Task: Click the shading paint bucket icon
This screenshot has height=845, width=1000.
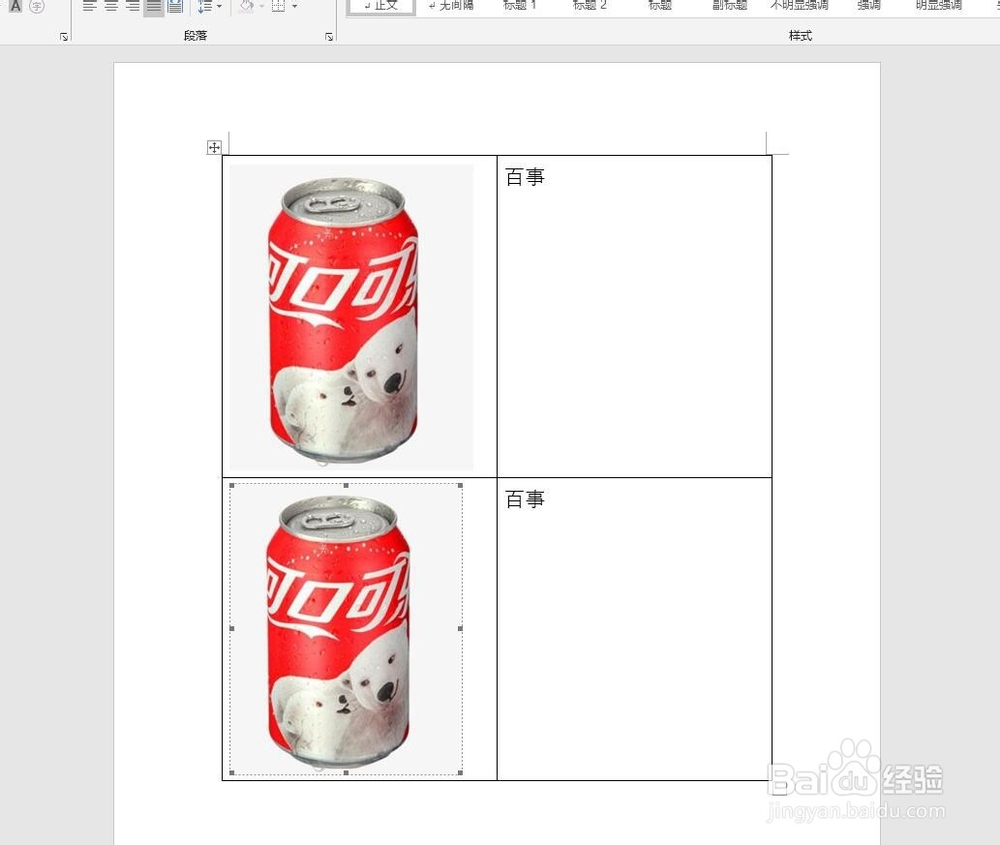Action: coord(246,6)
